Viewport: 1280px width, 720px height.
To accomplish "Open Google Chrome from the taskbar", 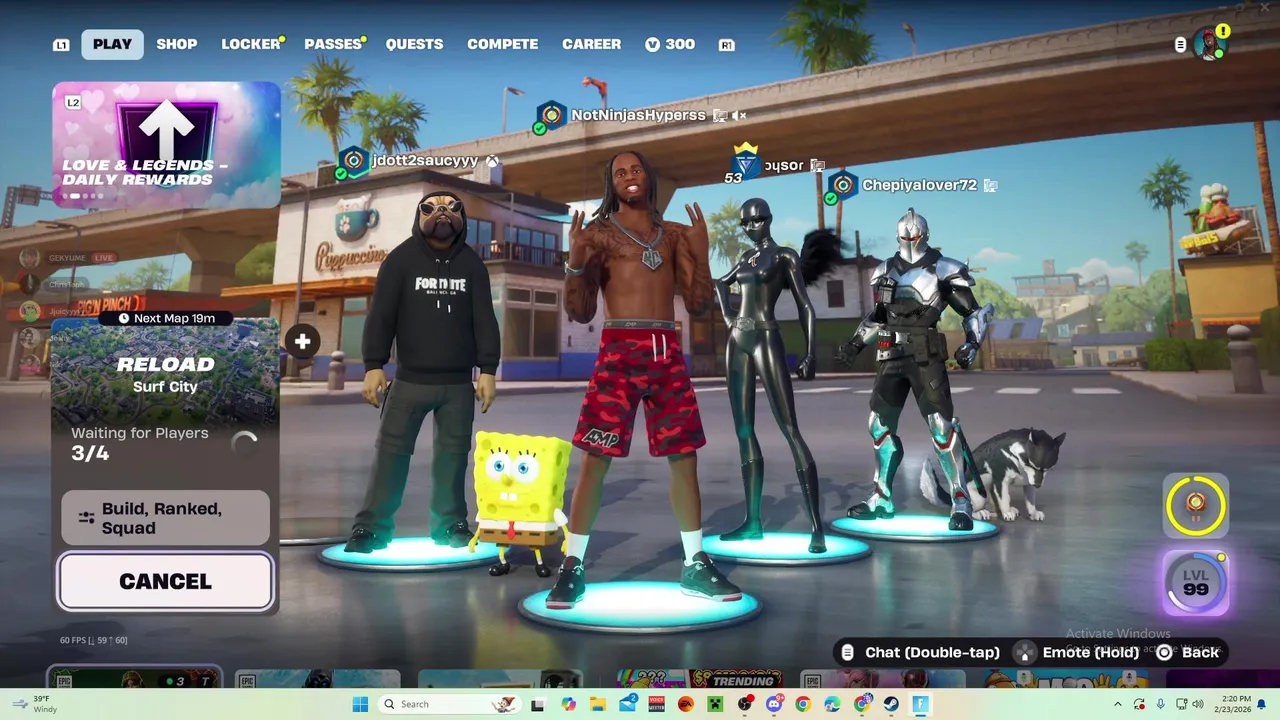I will coord(803,704).
